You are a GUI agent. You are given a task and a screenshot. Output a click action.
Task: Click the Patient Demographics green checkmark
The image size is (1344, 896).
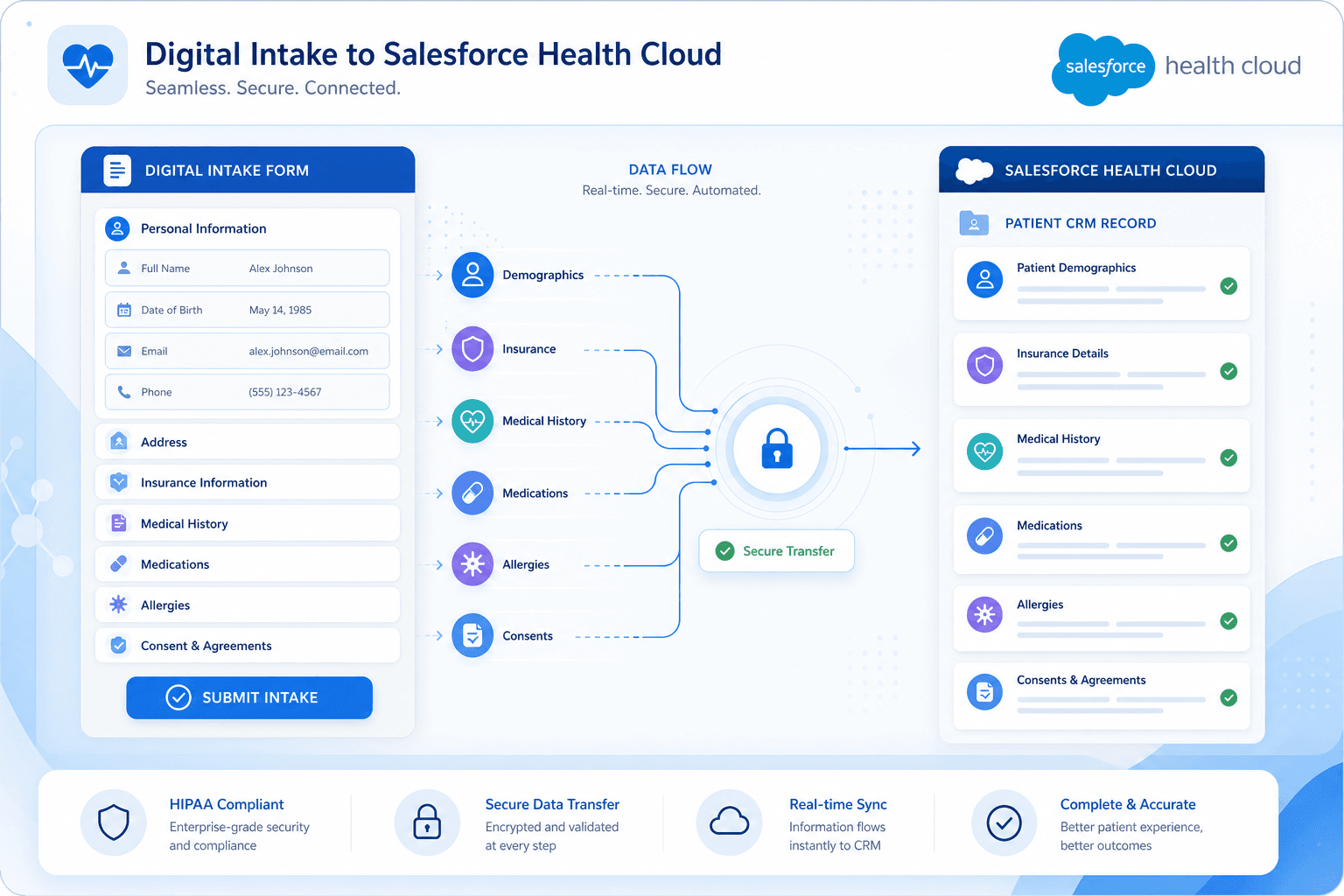pyautogui.click(x=1228, y=286)
